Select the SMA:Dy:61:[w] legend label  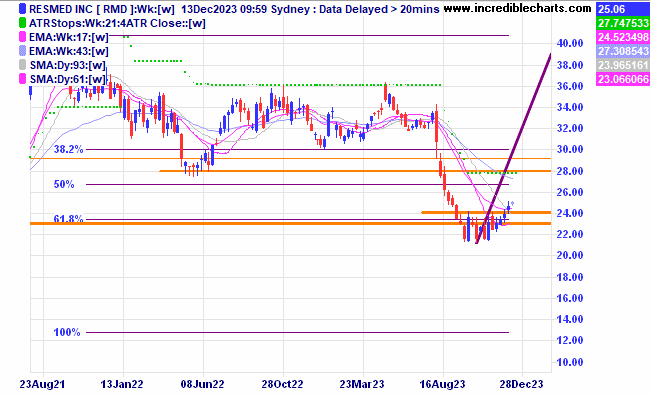click(67, 79)
